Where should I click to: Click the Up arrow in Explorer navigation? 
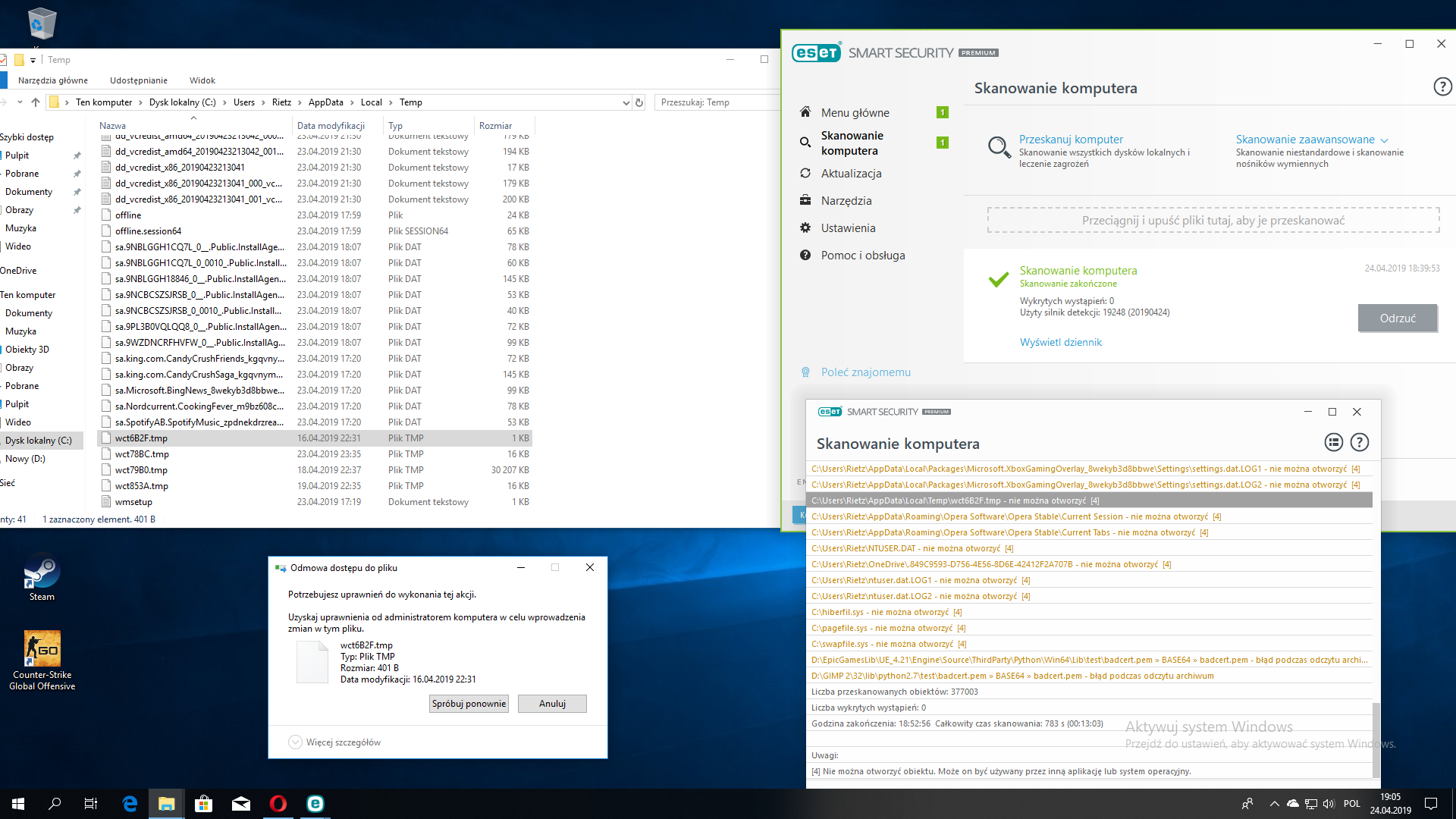[x=36, y=102]
